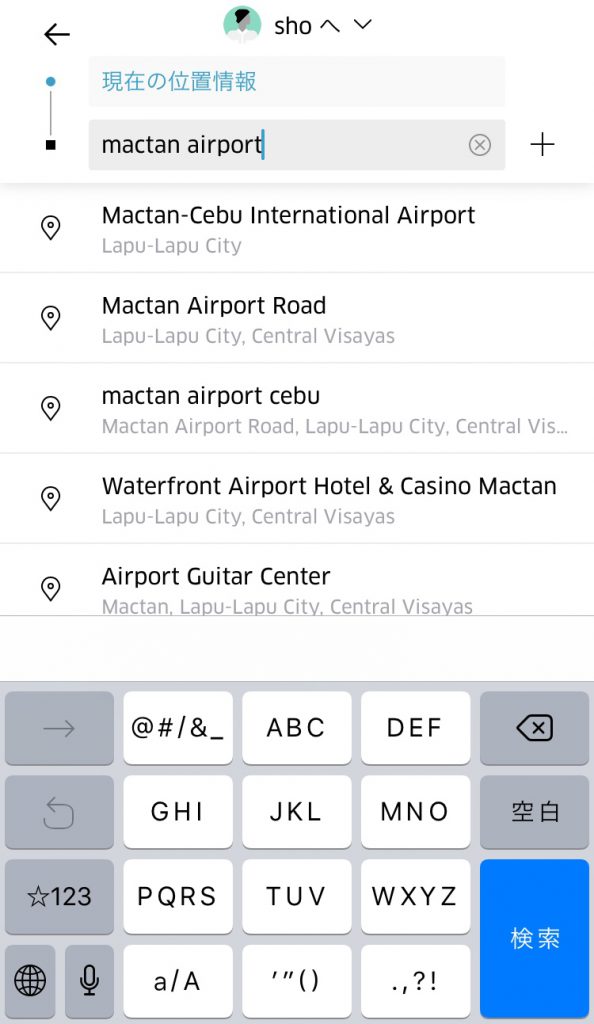Tap the right arrow cursor key
This screenshot has height=1024, width=594.
(x=59, y=728)
